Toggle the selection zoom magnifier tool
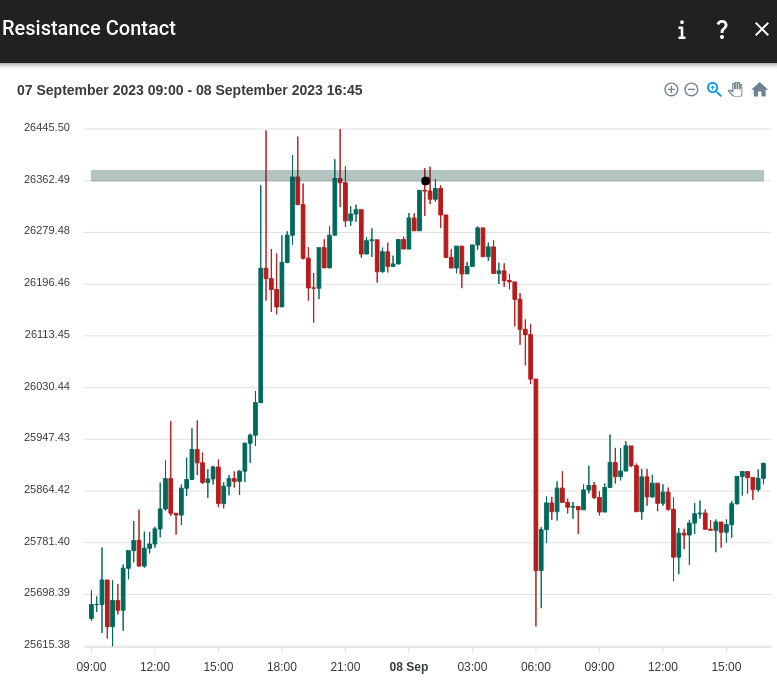Viewport: 777px width, 690px height. pos(714,90)
